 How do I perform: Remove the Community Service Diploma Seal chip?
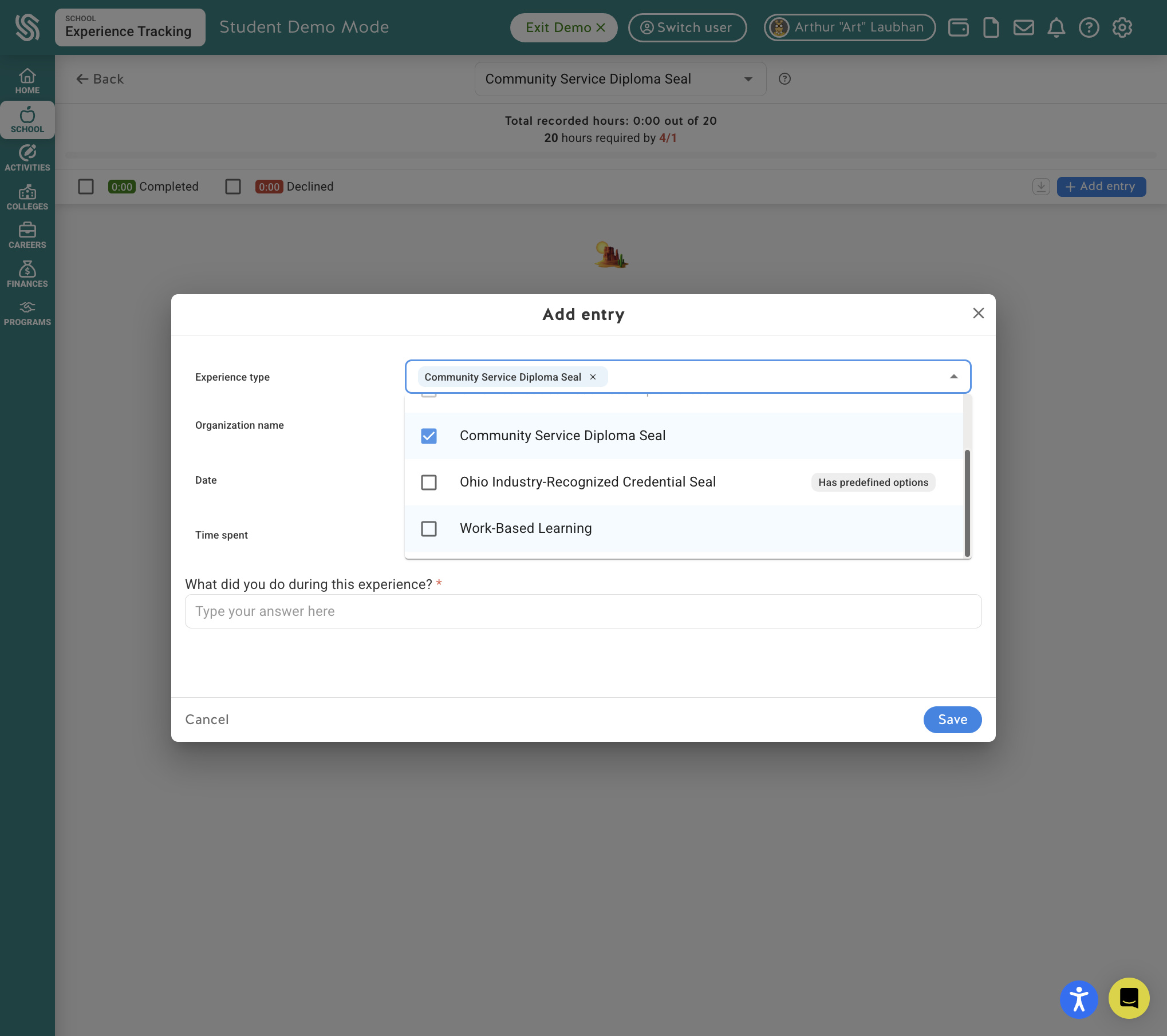(x=593, y=377)
